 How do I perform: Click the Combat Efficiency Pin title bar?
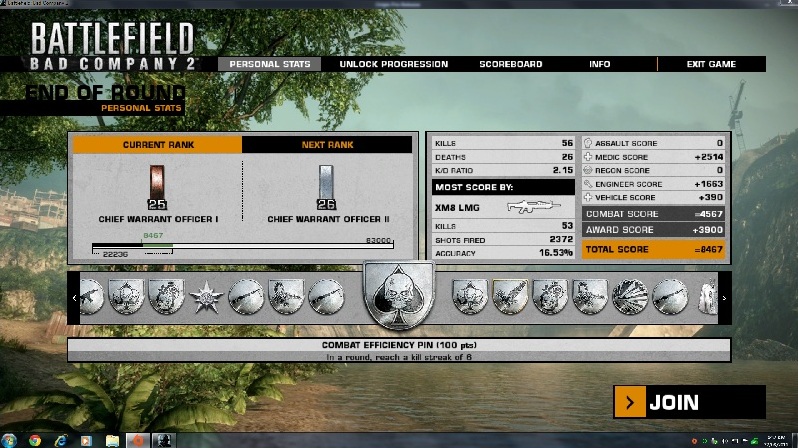tap(399, 345)
